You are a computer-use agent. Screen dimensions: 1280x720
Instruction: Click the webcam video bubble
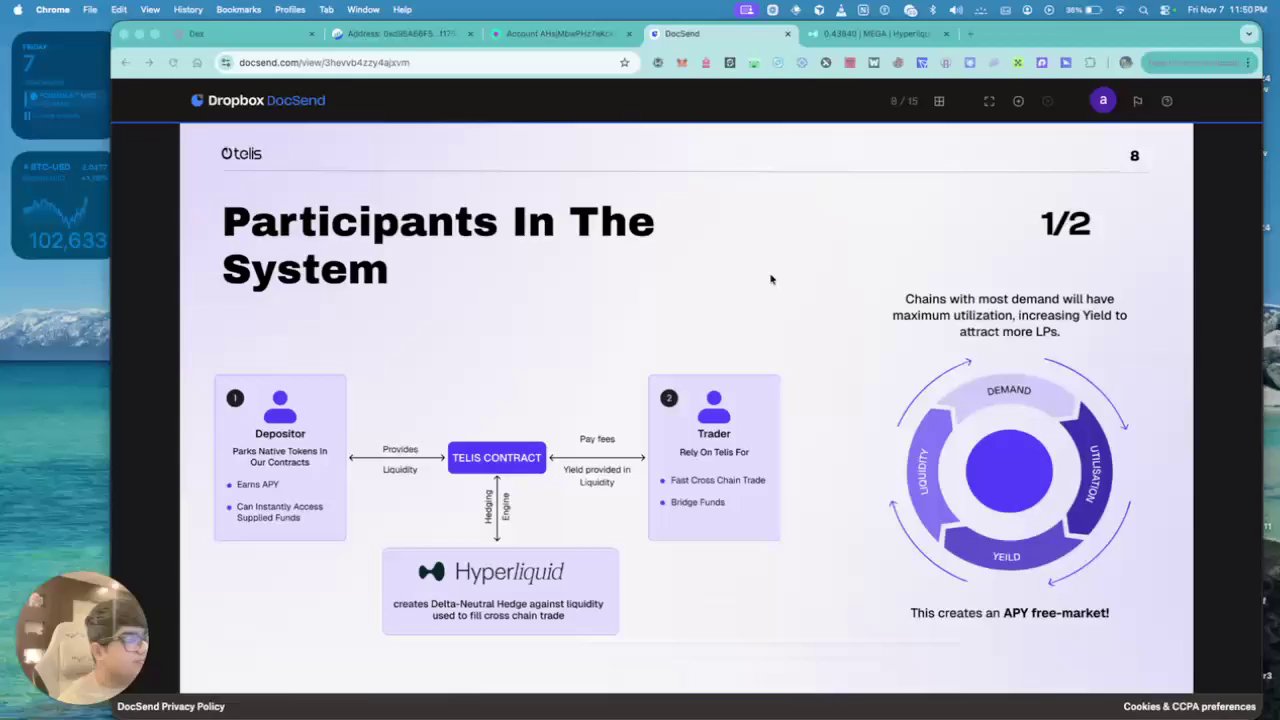tap(82, 638)
